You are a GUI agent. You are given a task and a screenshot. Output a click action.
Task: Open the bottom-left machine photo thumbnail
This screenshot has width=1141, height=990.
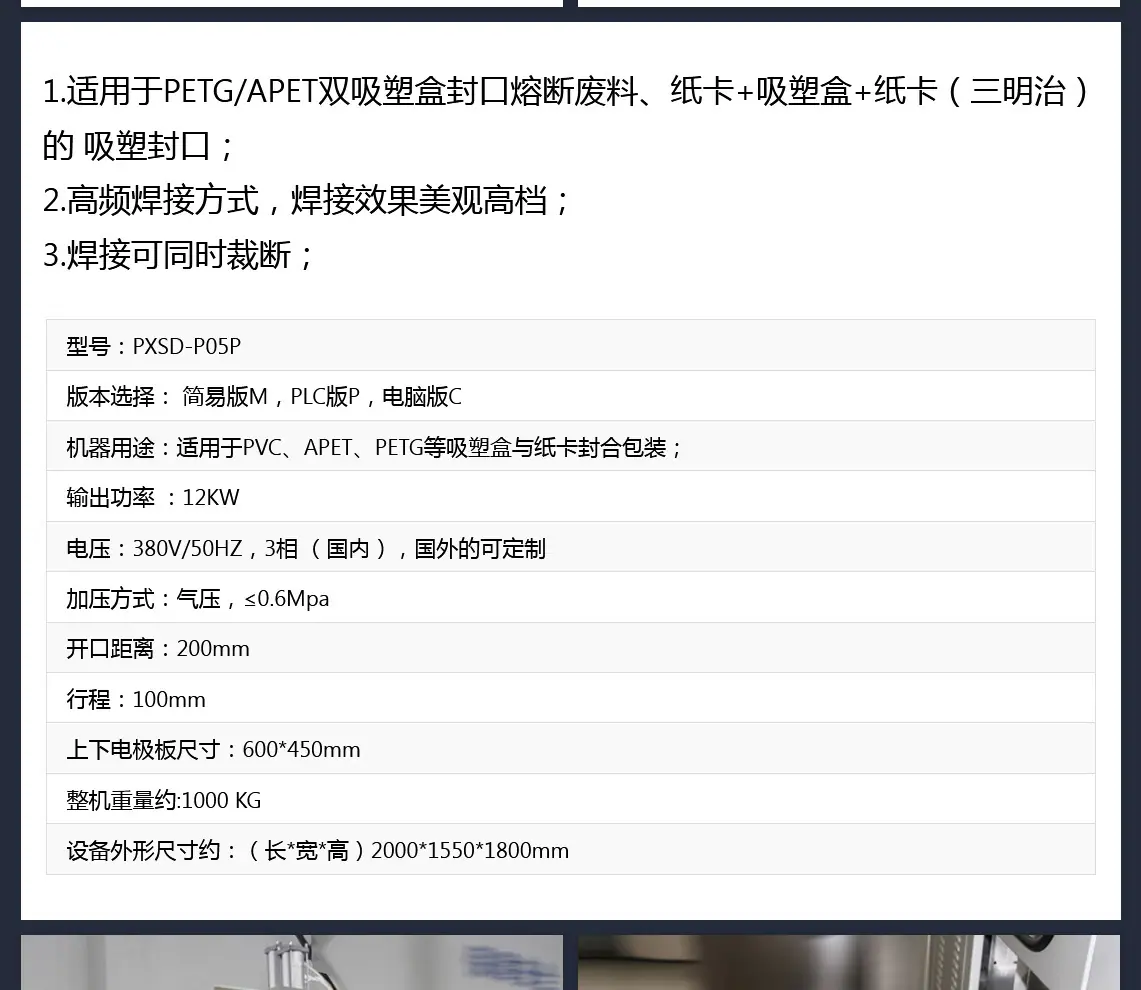tap(292, 962)
